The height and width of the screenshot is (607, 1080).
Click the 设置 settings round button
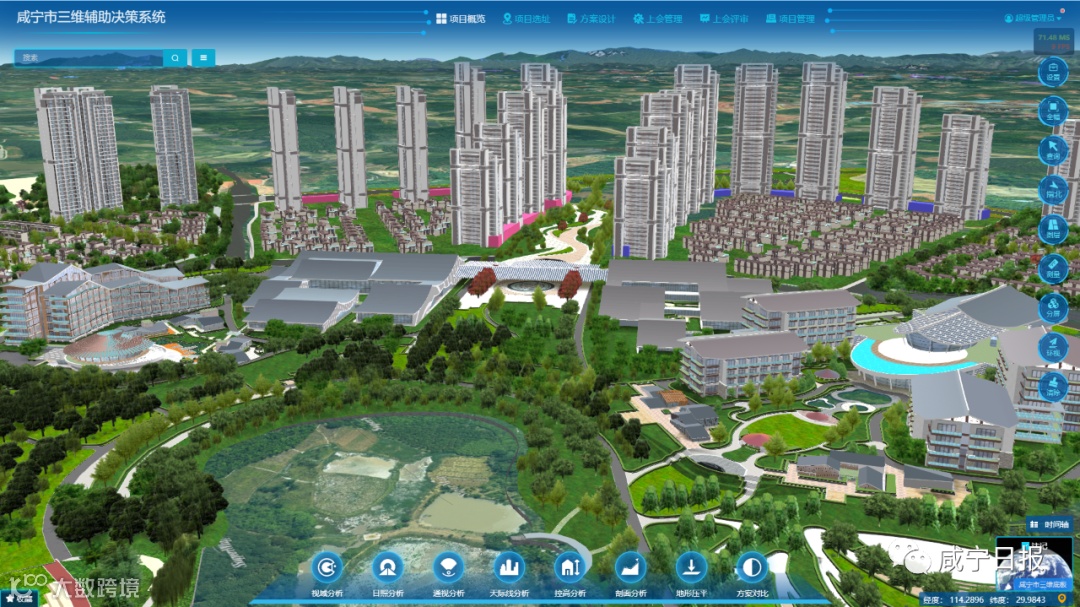tap(1053, 72)
